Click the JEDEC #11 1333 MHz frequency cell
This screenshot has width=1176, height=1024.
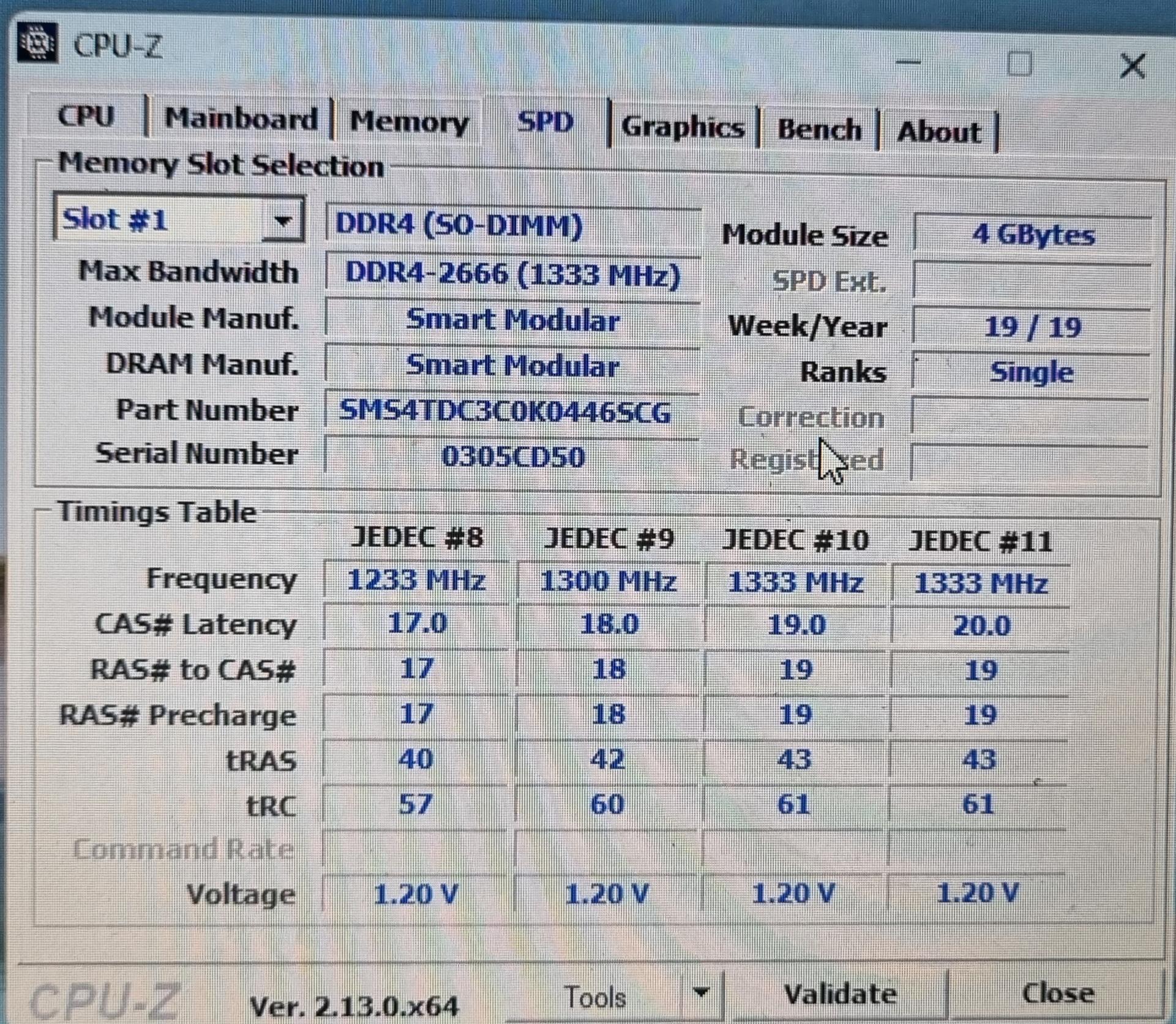[981, 583]
